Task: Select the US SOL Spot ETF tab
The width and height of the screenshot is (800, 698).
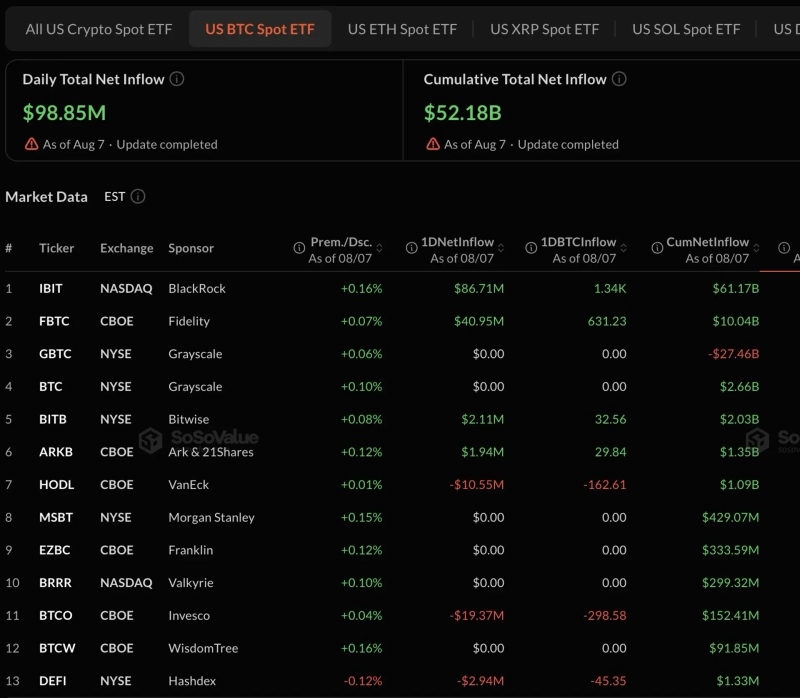Action: click(x=686, y=30)
